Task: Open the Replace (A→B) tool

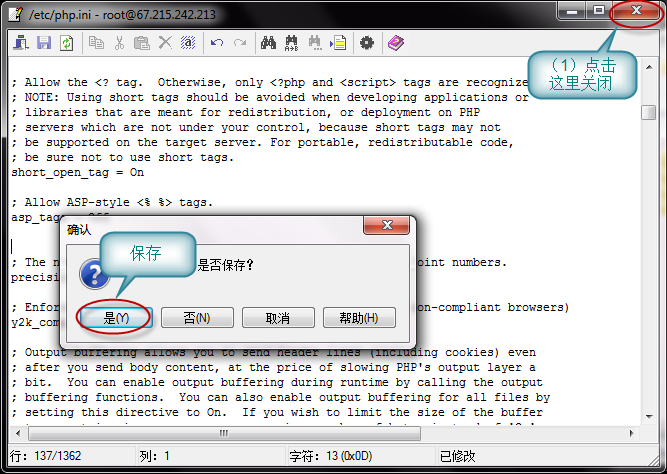Action: click(292, 43)
